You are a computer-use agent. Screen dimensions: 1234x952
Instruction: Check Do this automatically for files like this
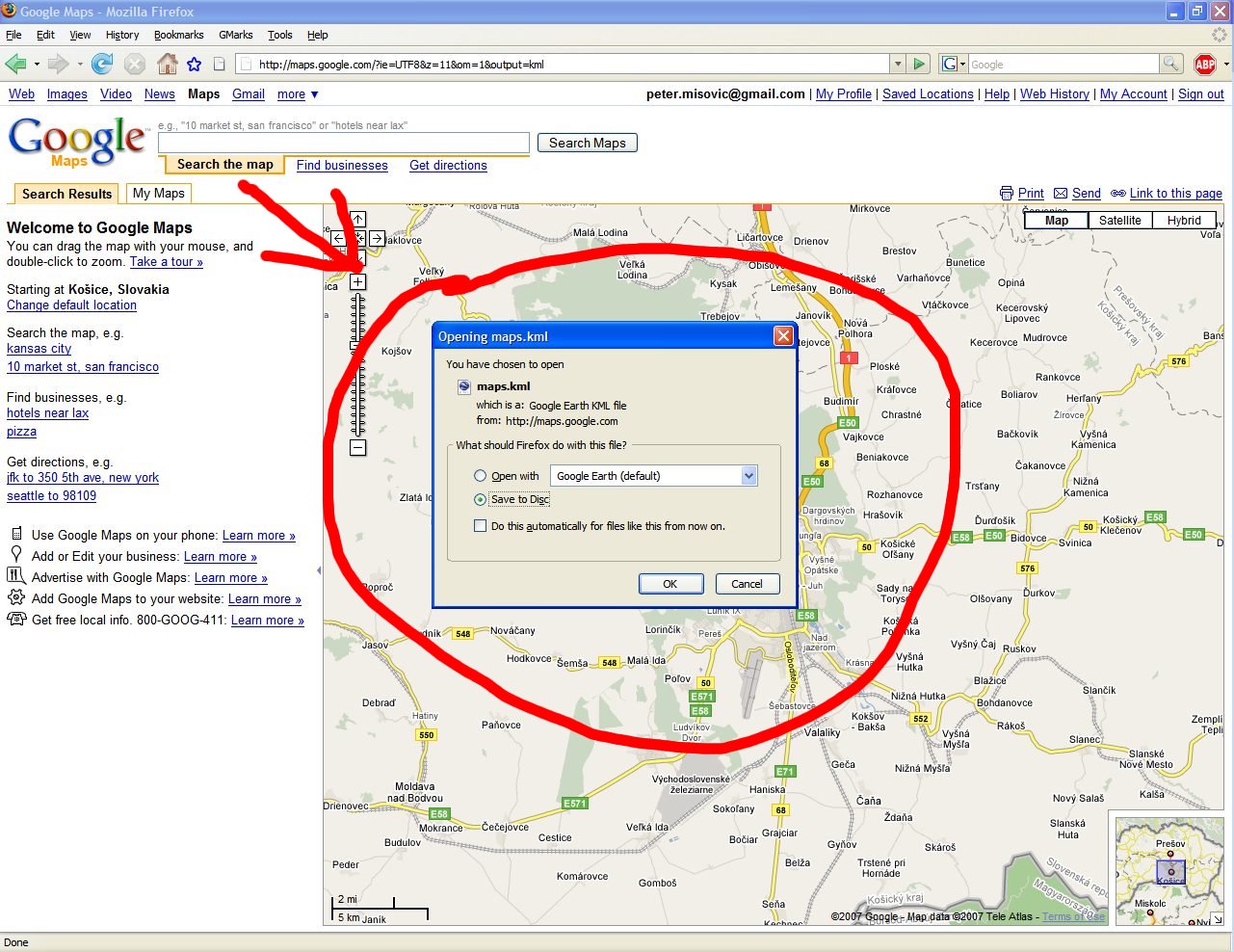pos(480,526)
